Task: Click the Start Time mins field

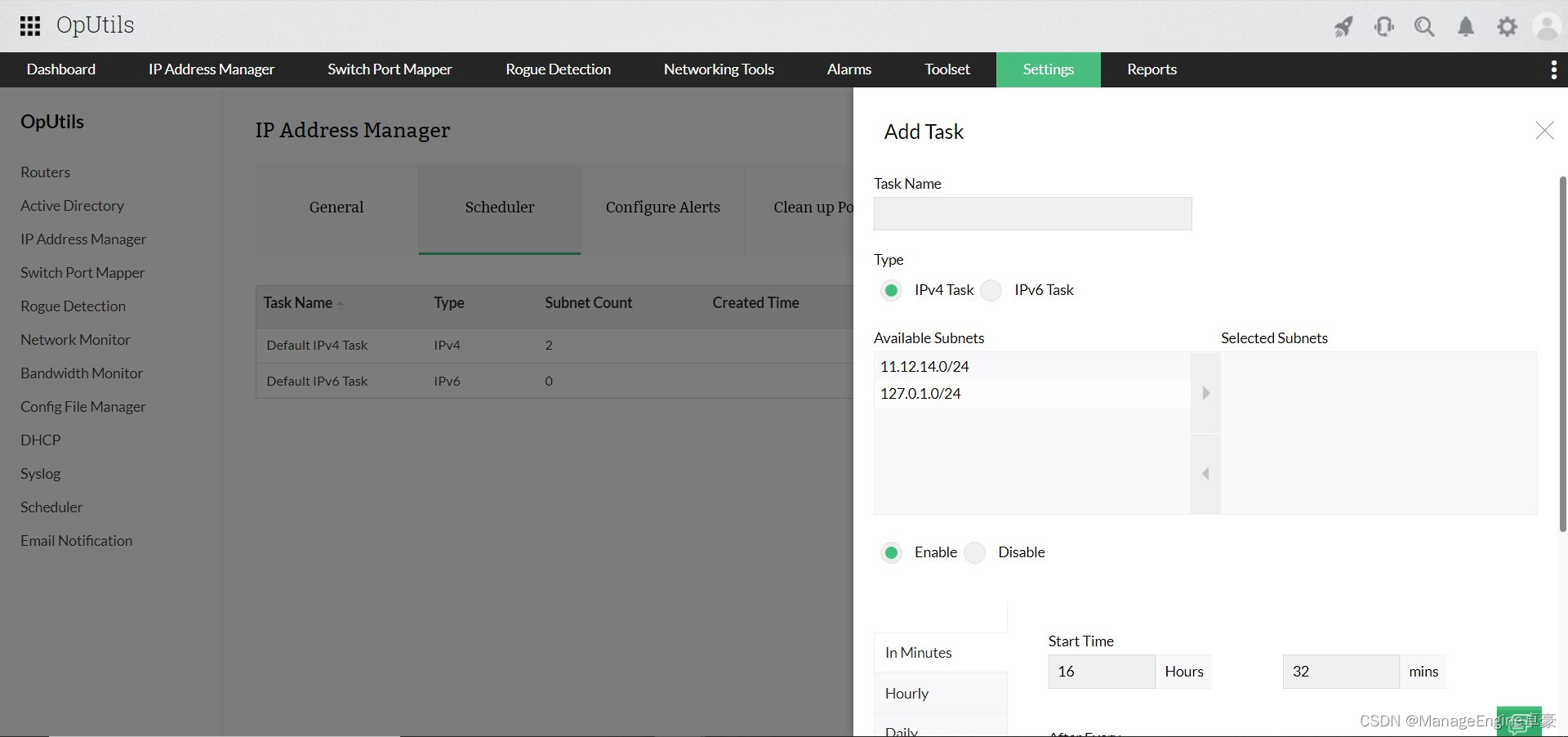Action: 1341,672
